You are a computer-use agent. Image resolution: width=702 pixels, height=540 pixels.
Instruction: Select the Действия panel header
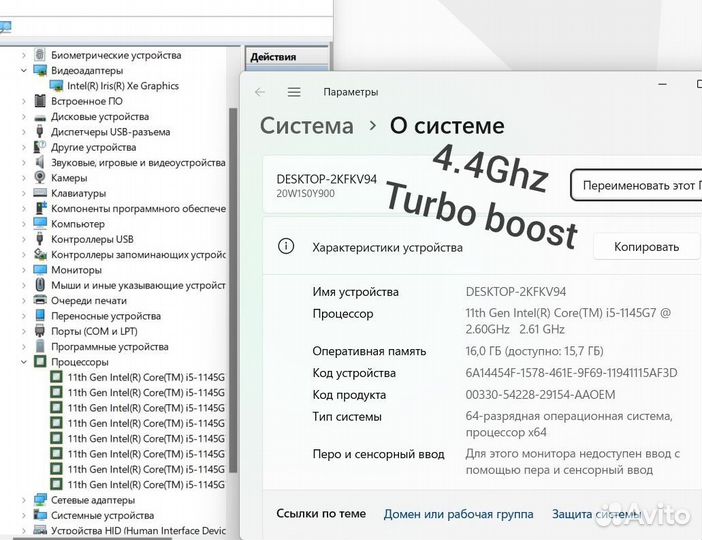(287, 57)
